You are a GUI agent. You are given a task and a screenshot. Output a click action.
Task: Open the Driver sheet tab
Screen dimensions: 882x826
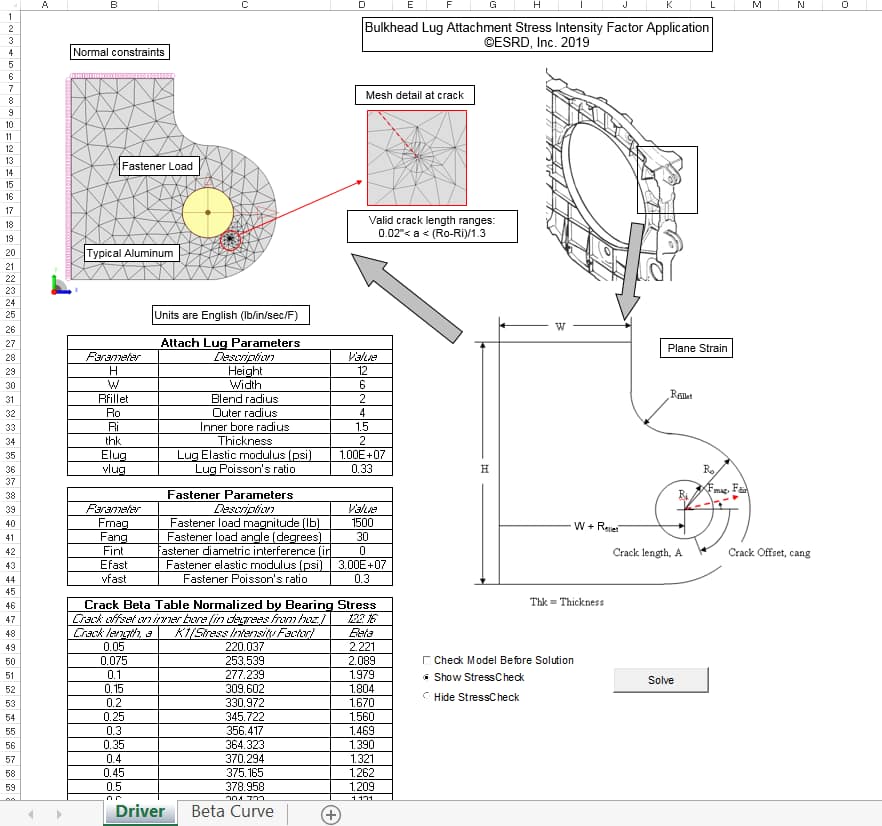(139, 811)
